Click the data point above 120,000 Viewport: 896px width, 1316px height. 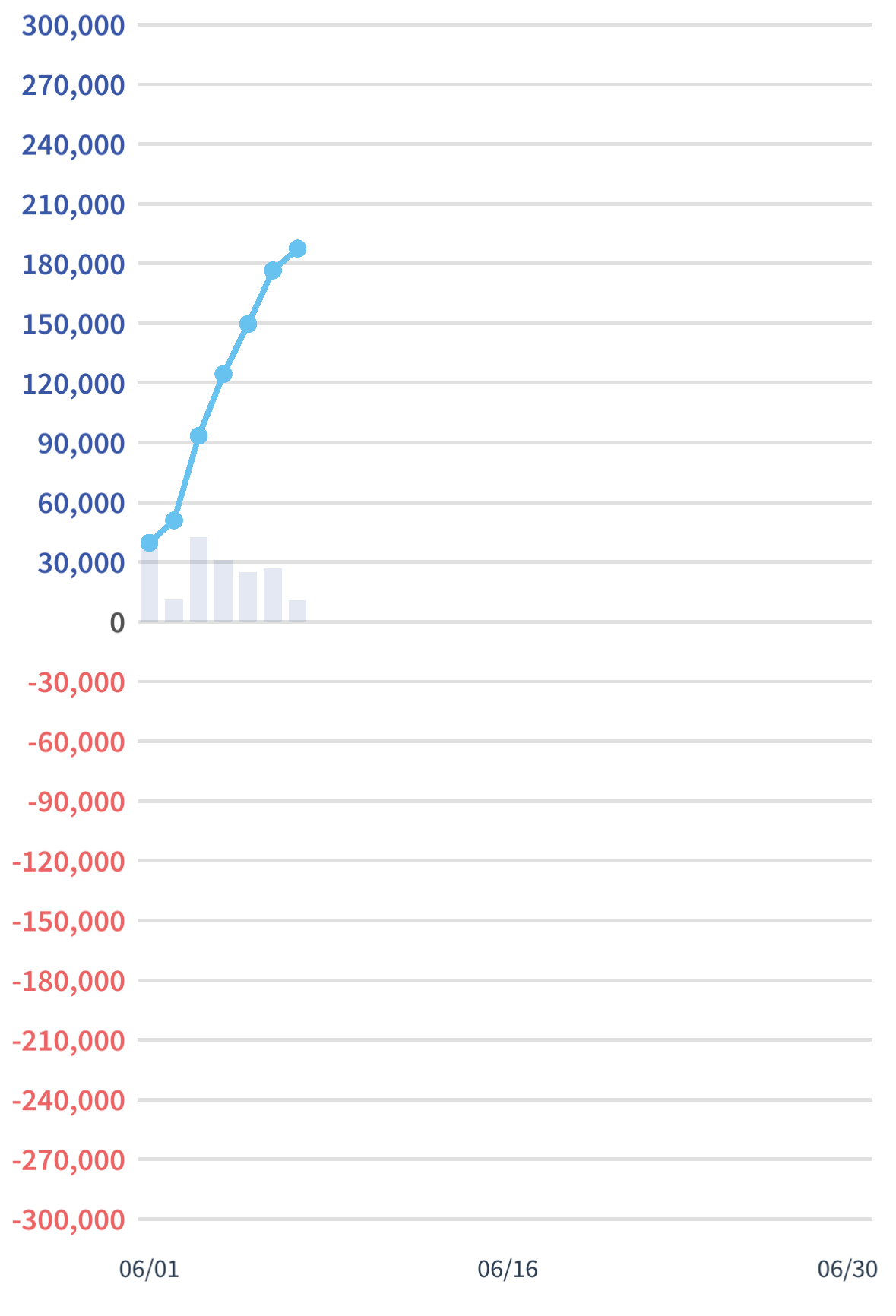[x=223, y=374]
